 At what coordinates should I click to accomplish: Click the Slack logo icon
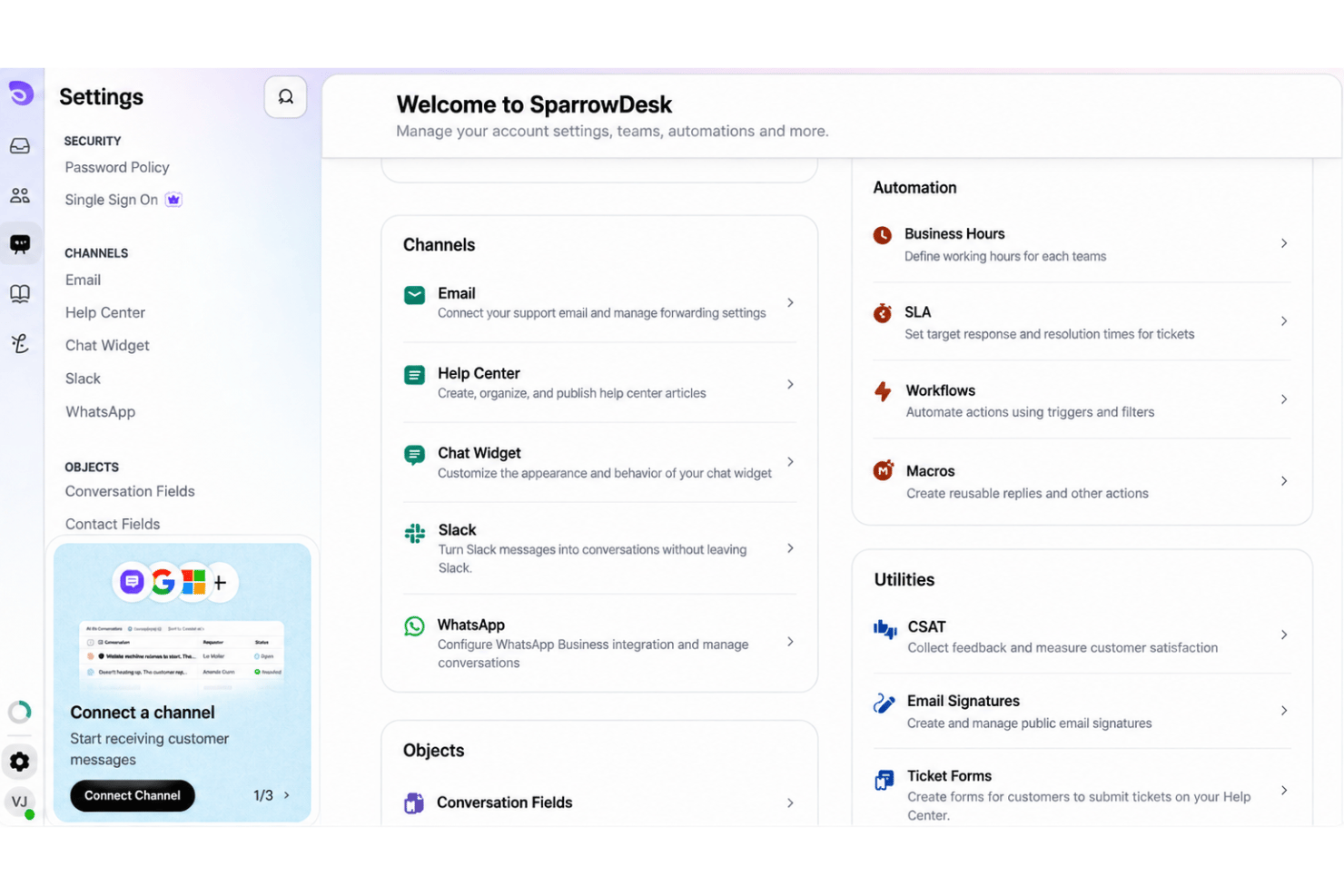414,533
